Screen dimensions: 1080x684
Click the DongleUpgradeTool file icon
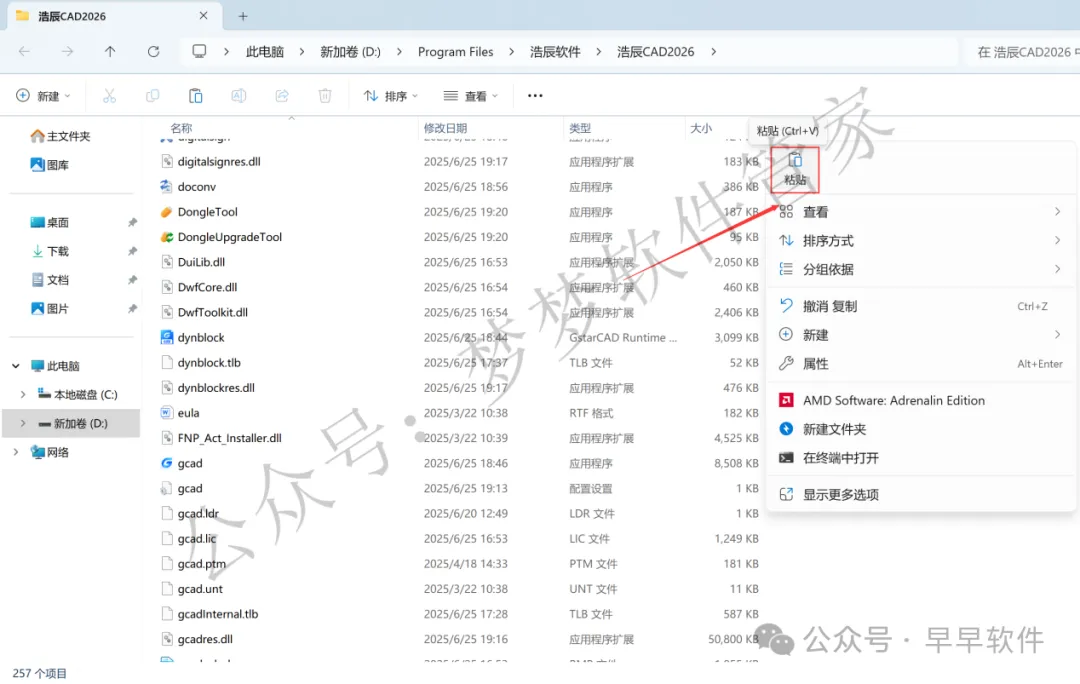pyautogui.click(x=167, y=237)
